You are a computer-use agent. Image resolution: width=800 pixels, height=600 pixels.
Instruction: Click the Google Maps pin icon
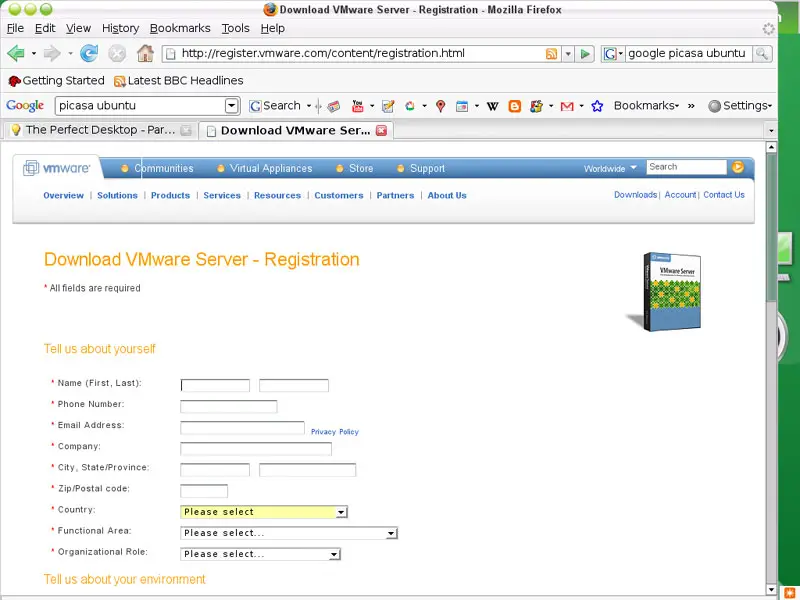pos(441,106)
